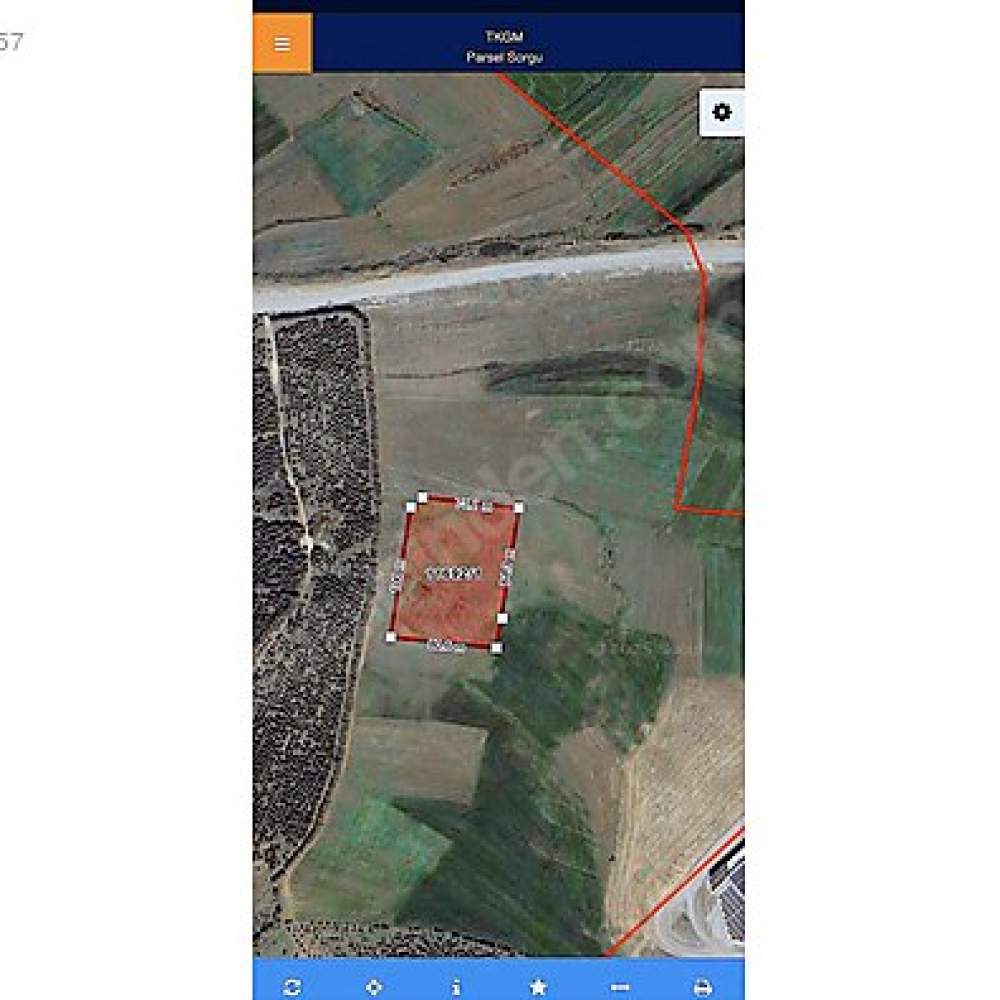Select the parcel's top-right corner handle
This screenshot has height=1000, width=1000.
[x=518, y=508]
